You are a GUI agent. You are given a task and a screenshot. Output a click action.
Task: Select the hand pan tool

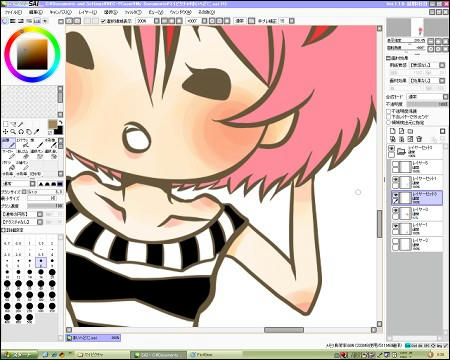click(29, 132)
